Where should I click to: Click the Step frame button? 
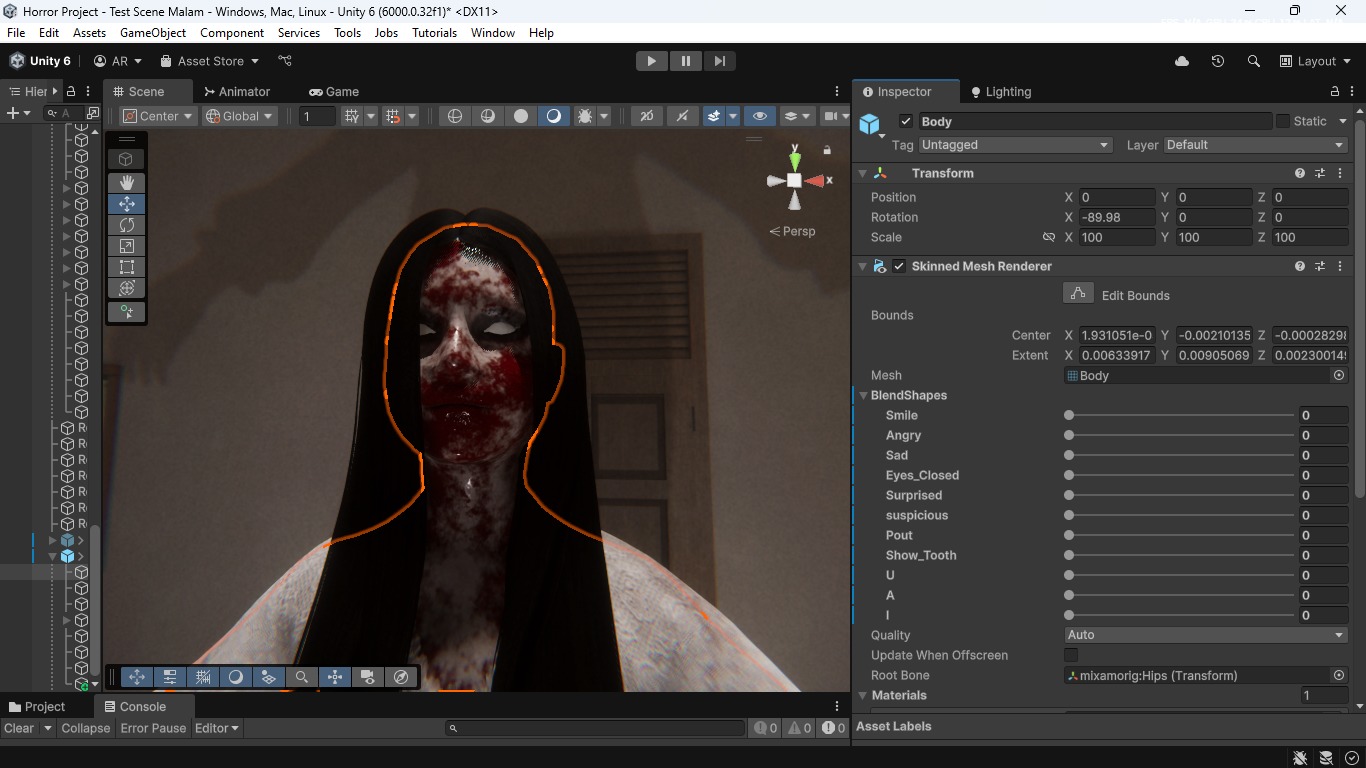click(720, 61)
